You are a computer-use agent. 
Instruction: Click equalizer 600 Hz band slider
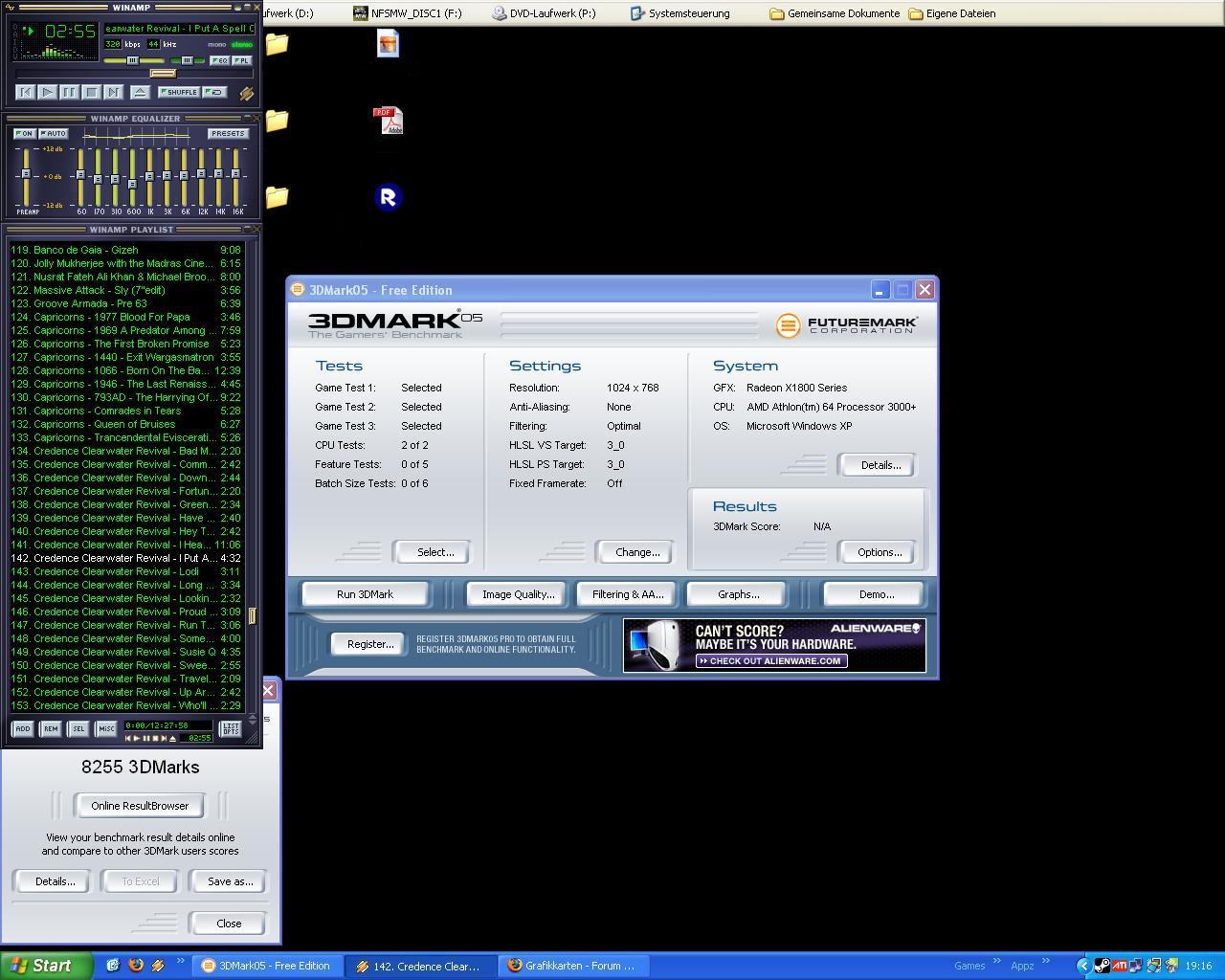(132, 176)
